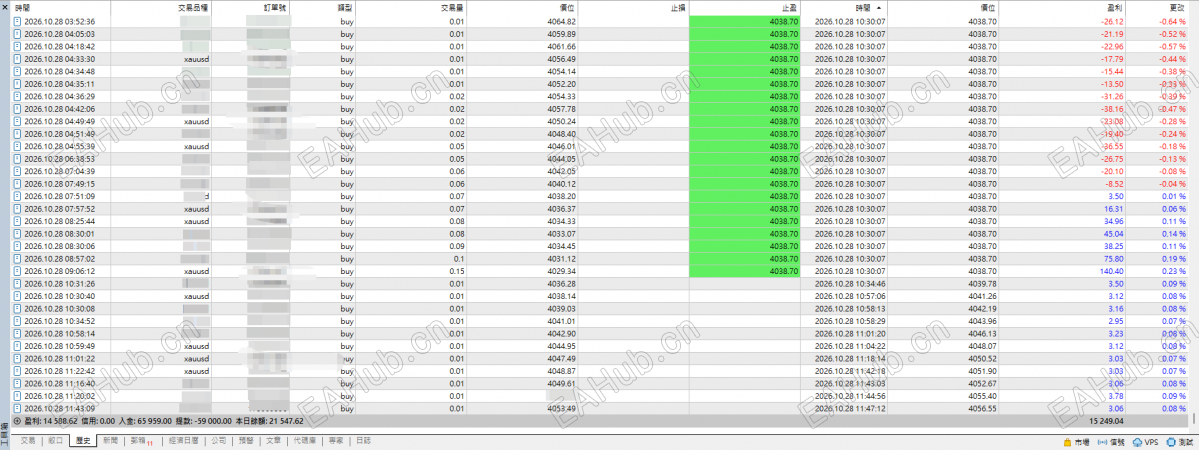Screen dimensions: 1199x450
Task: Open the 市場 shopping bag icon
Action: tap(1068, 442)
